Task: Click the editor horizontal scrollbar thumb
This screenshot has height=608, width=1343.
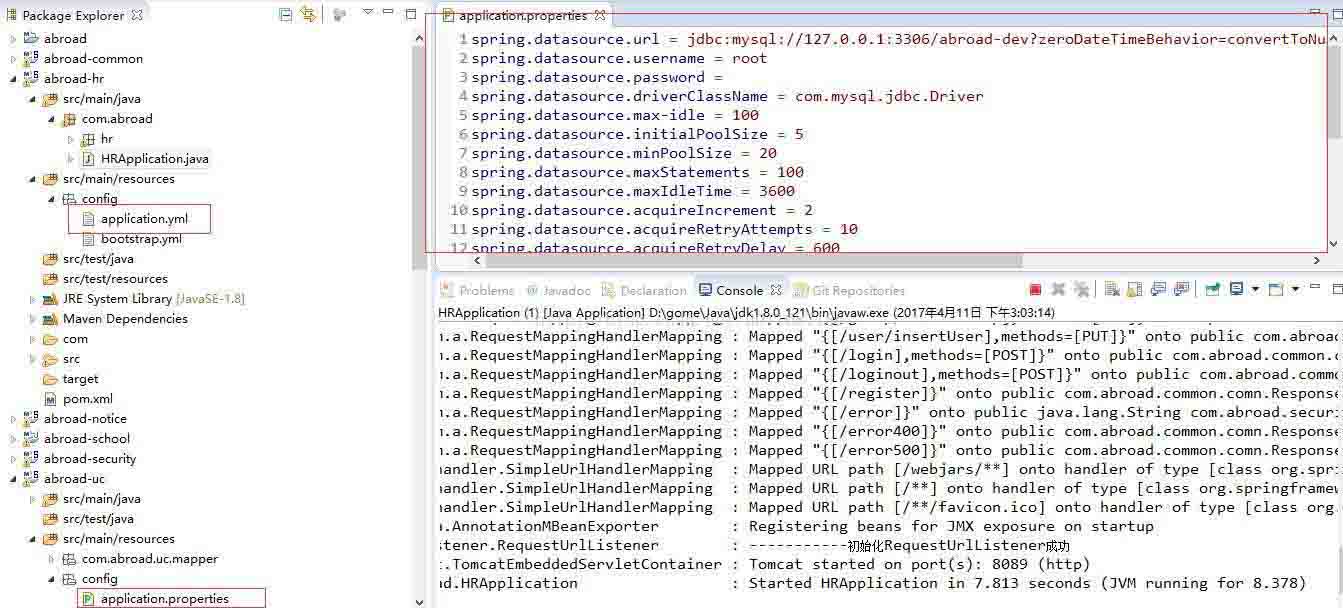Action: click(754, 260)
